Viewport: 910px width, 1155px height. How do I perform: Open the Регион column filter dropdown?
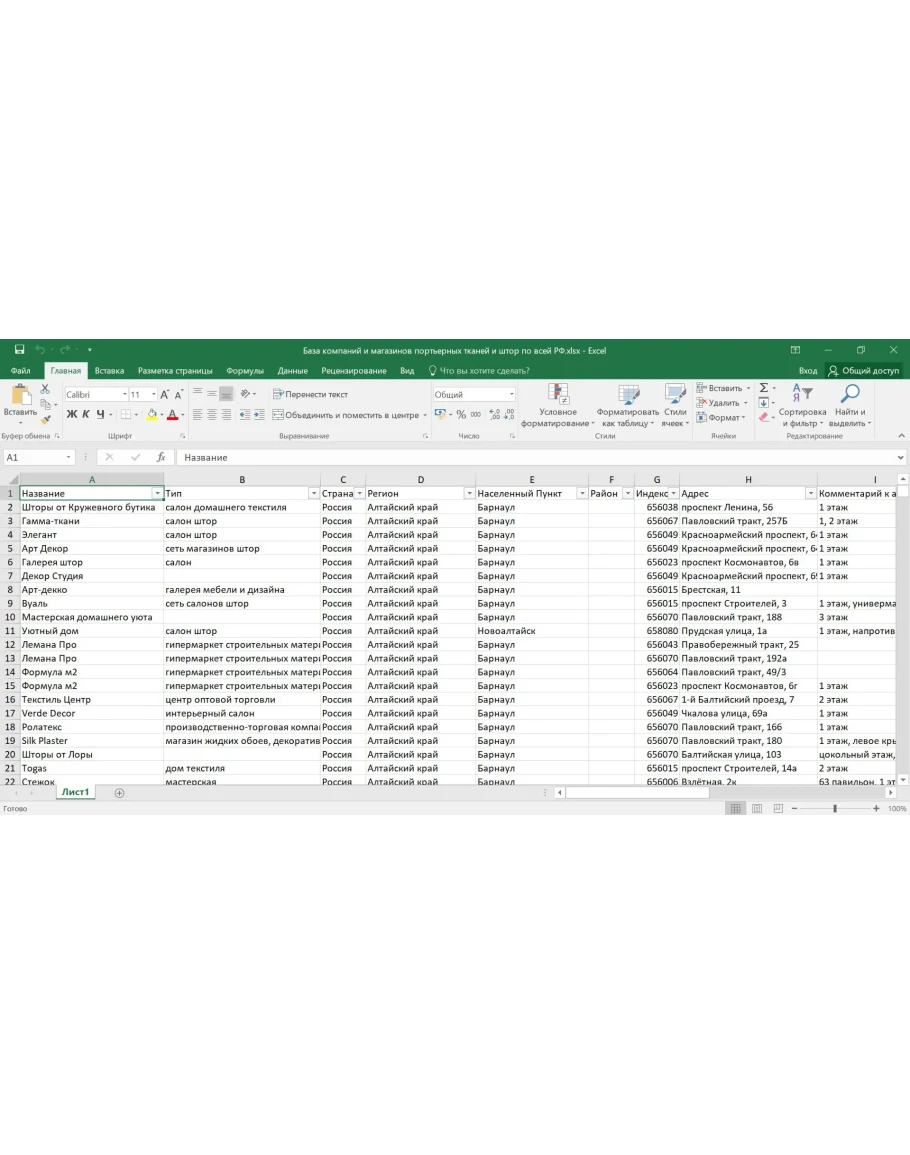(469, 494)
